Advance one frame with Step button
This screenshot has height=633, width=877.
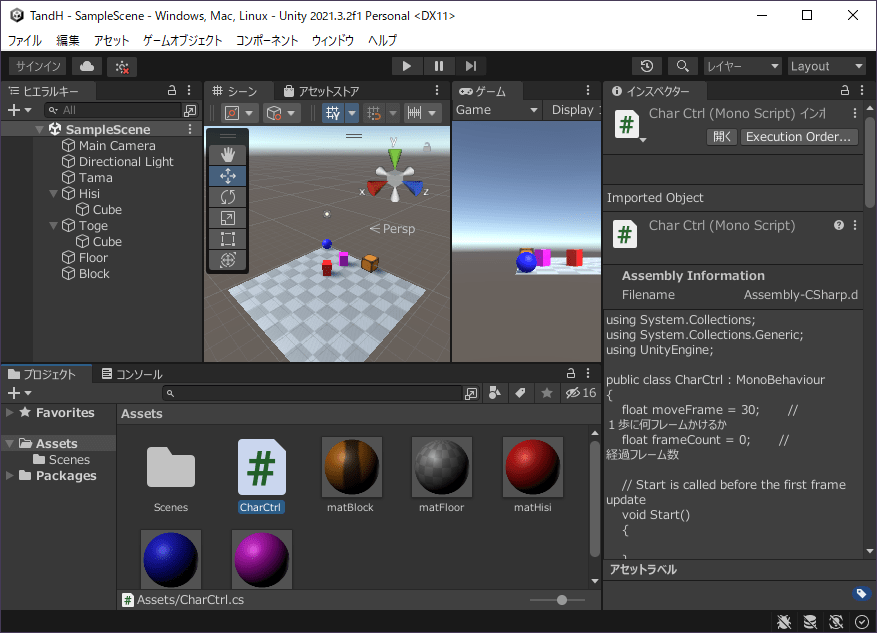pyautogui.click(x=471, y=66)
